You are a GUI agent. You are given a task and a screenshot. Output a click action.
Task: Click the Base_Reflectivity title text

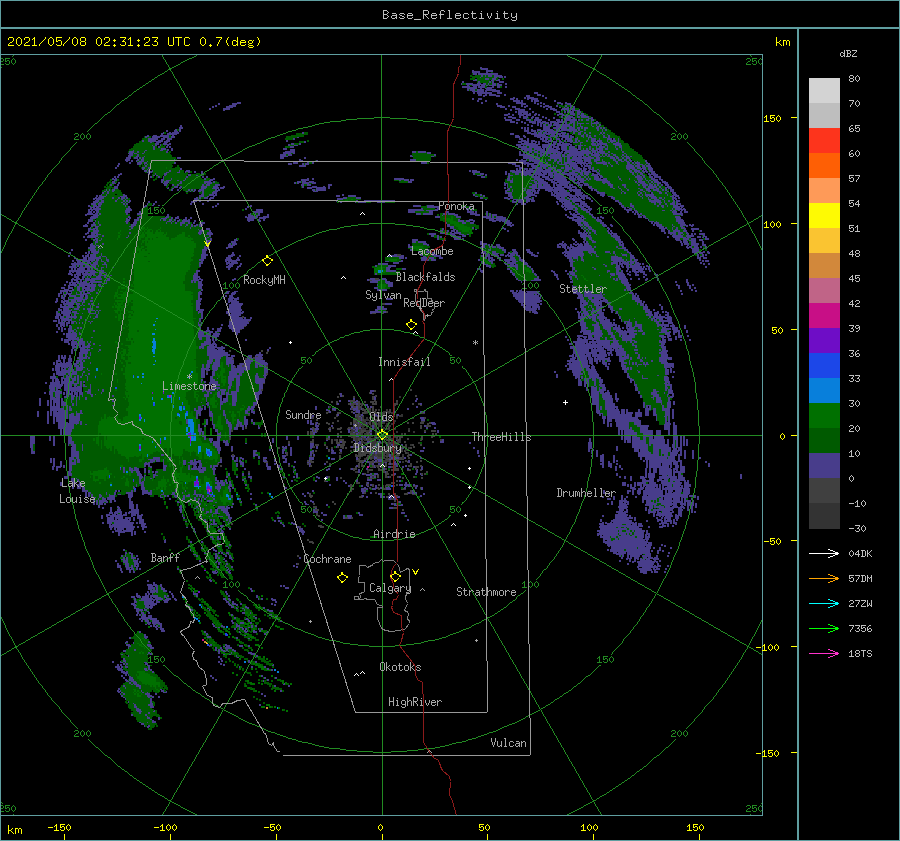tap(449, 15)
